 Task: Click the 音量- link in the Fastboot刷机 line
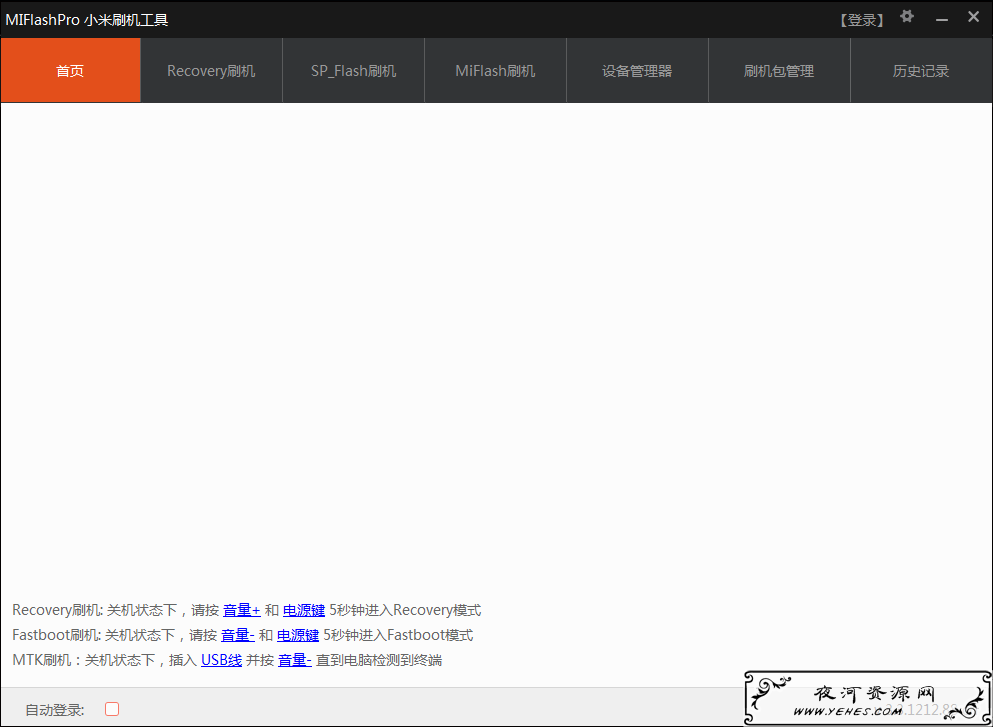tap(237, 635)
